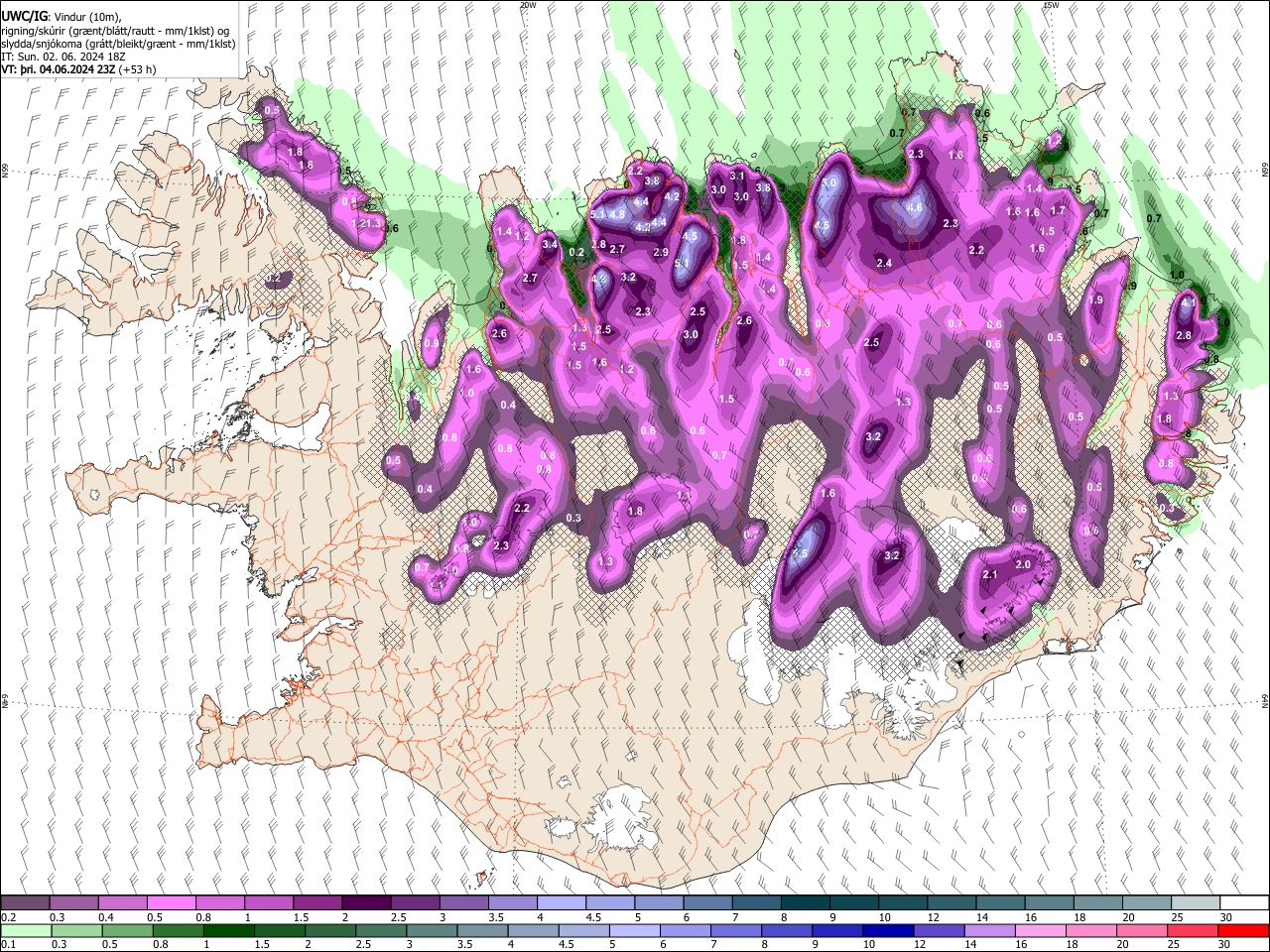Select the red swatch labeled 30, bottom row
1270x952 pixels.
pyautogui.click(x=1243, y=930)
